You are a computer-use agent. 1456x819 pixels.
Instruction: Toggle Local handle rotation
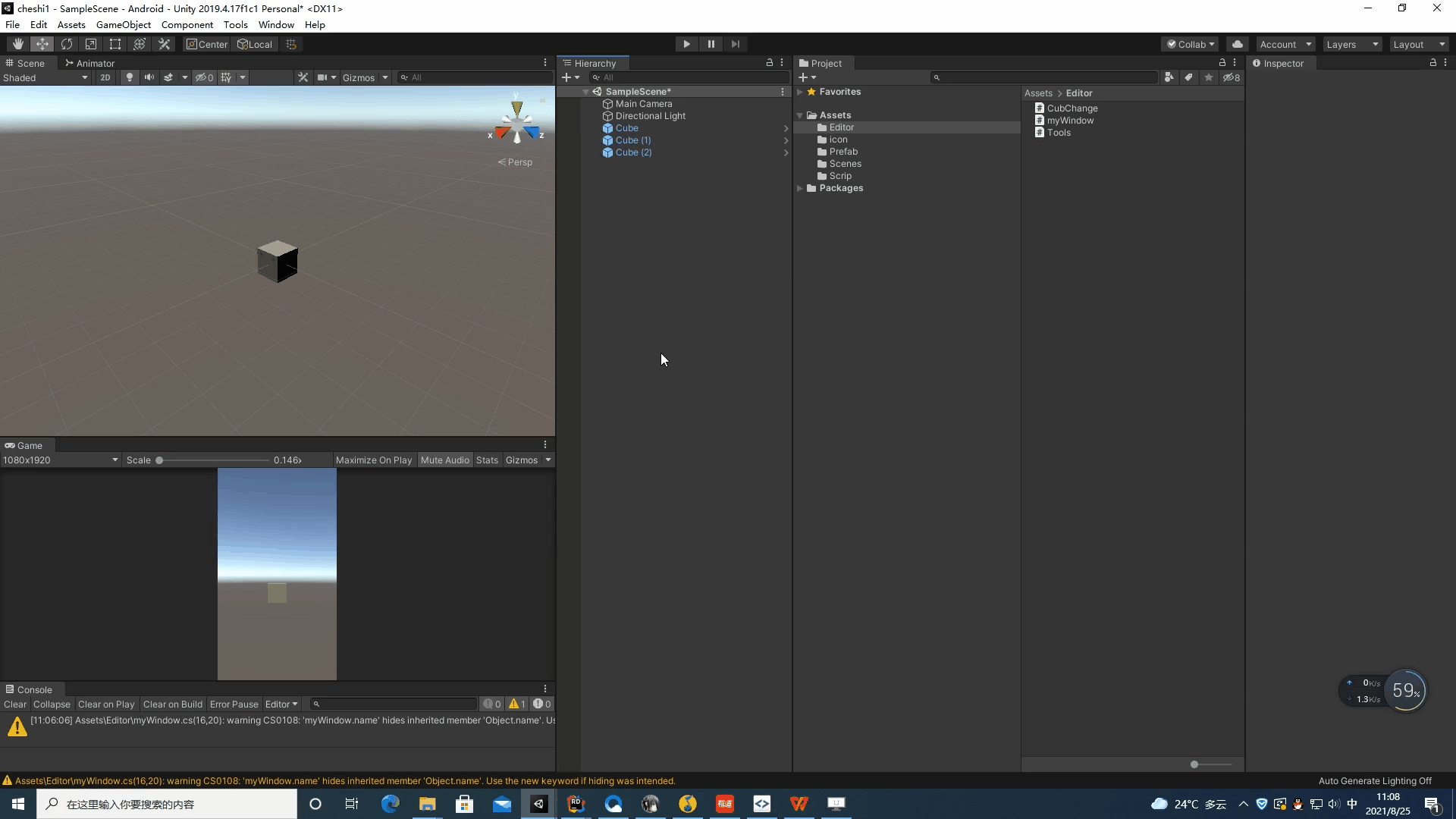click(255, 44)
